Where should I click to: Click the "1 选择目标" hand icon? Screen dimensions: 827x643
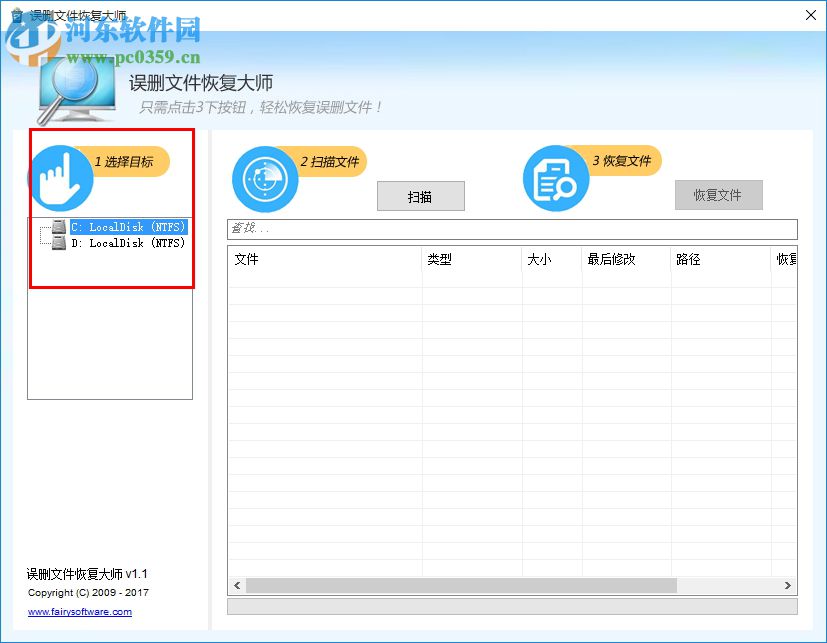pyautogui.click(x=60, y=178)
